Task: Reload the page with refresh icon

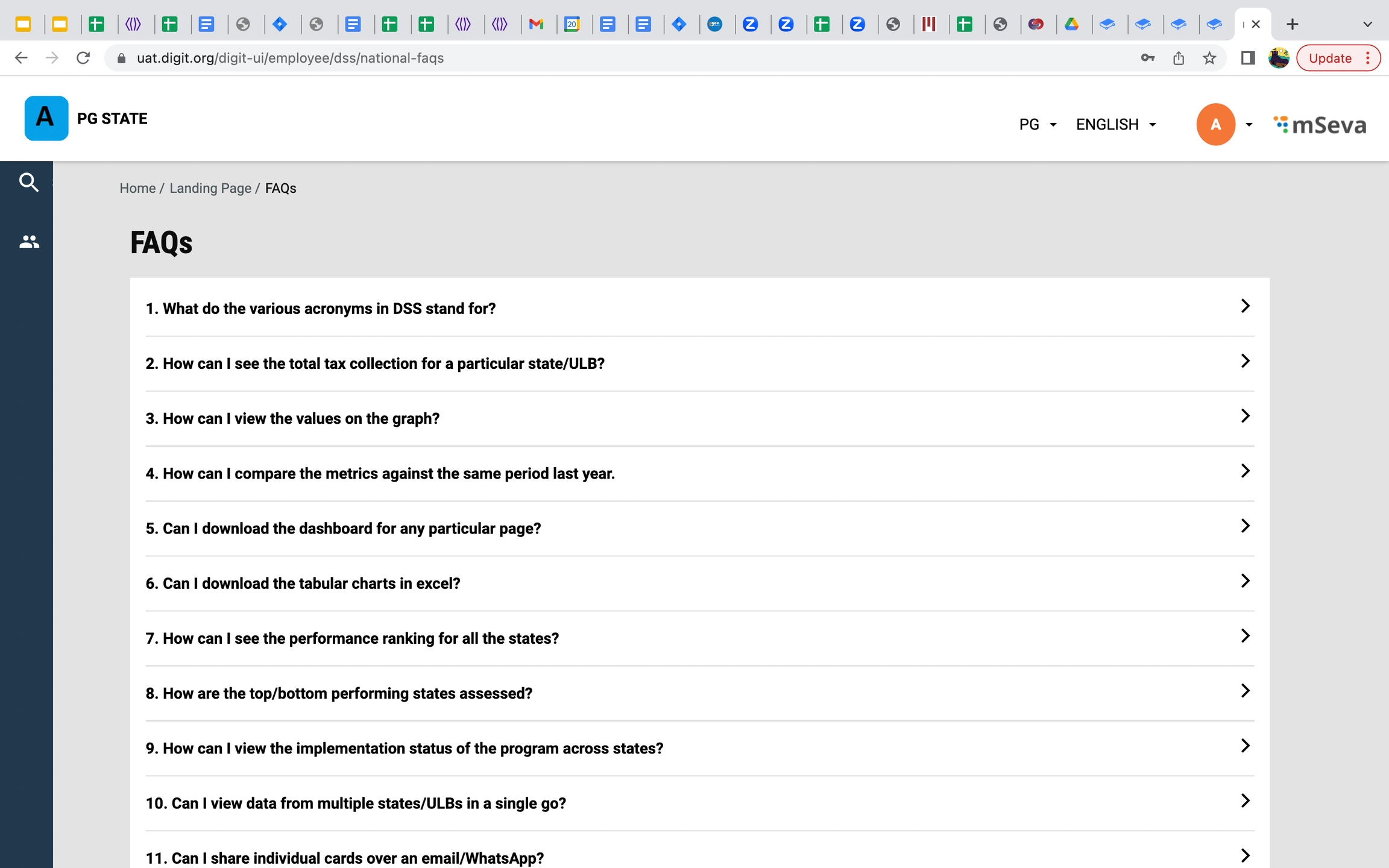Action: 83,58
